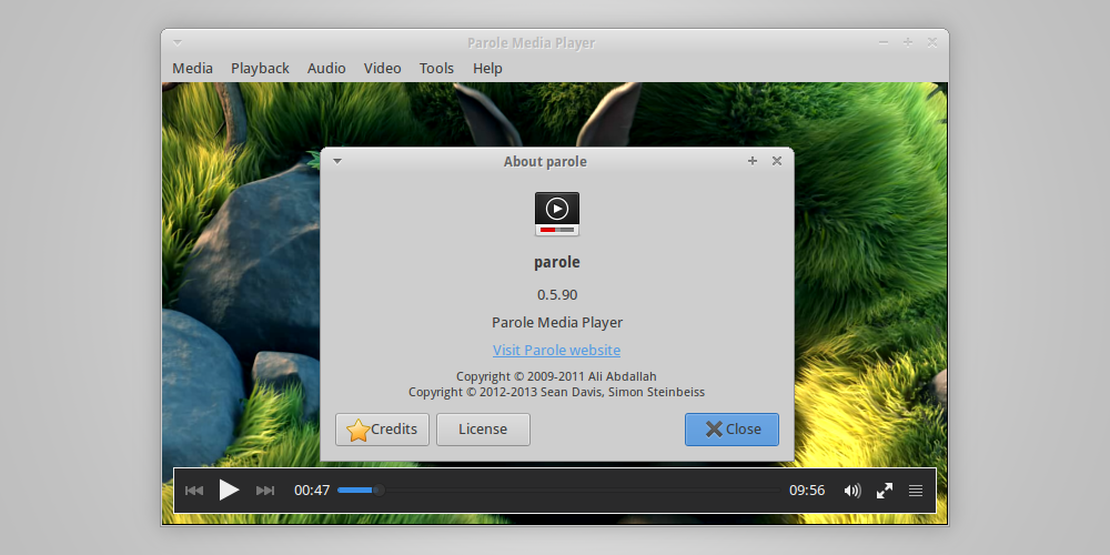Skip to the previous track
Screen dimensions: 1110x555
[194, 490]
